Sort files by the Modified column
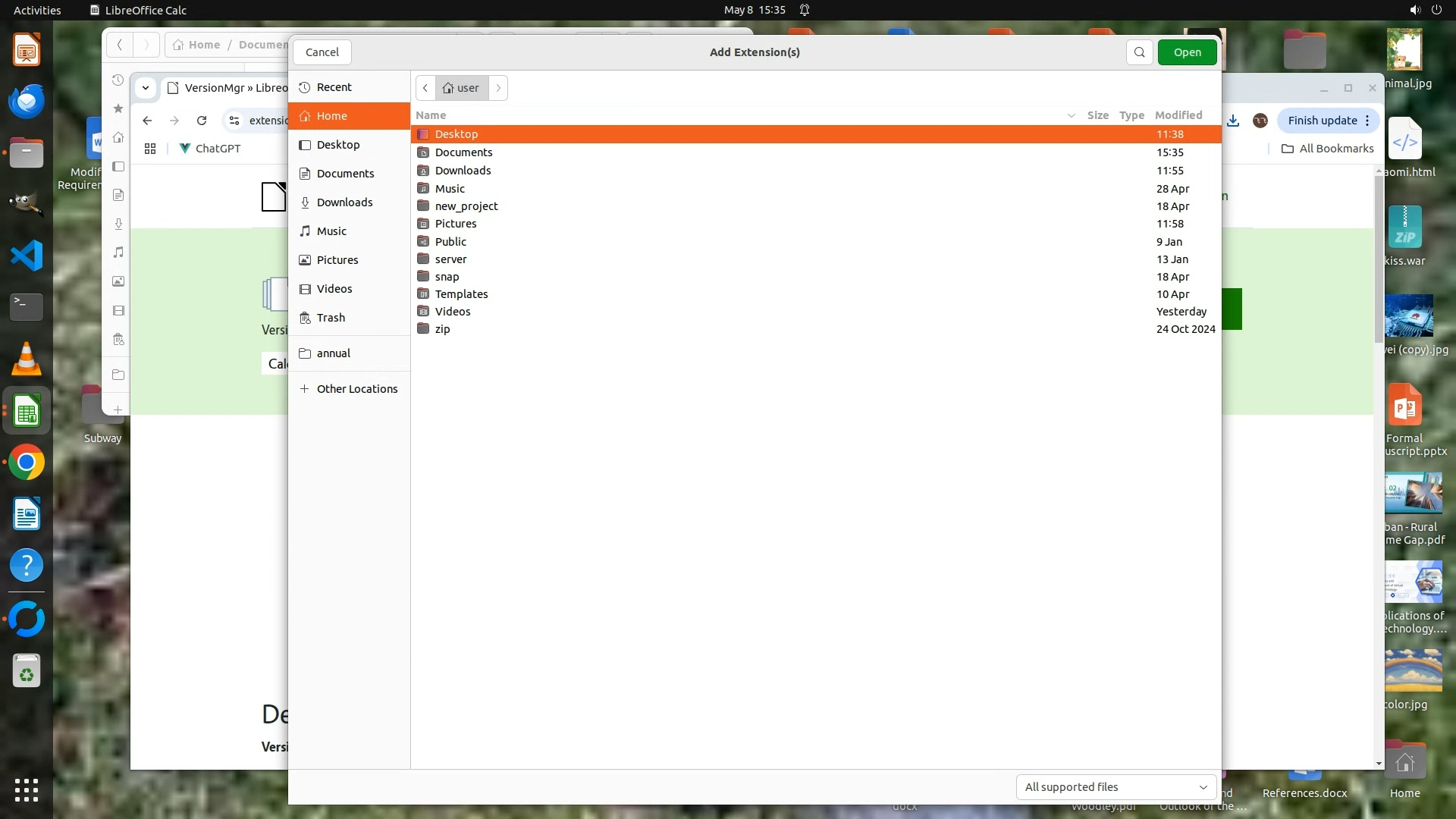Viewport: 1456px width, 819px height. [1178, 115]
